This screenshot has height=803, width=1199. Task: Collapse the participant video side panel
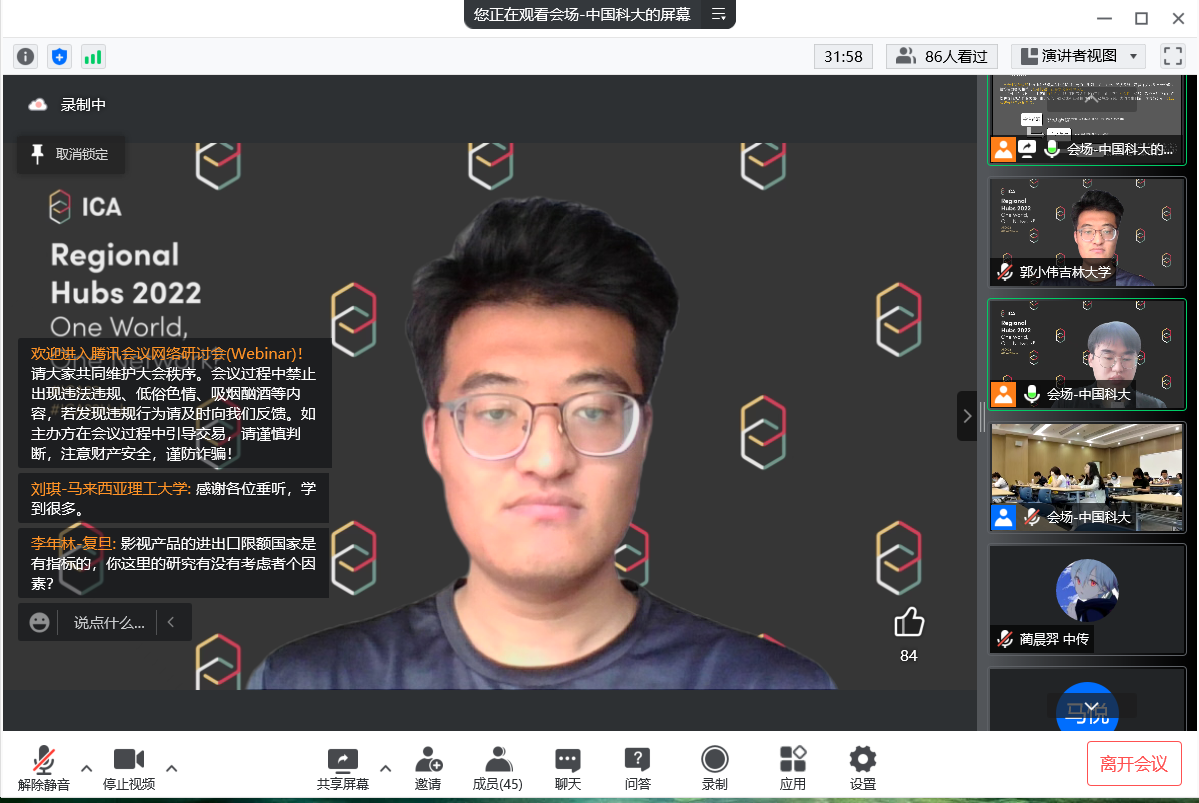tap(966, 416)
